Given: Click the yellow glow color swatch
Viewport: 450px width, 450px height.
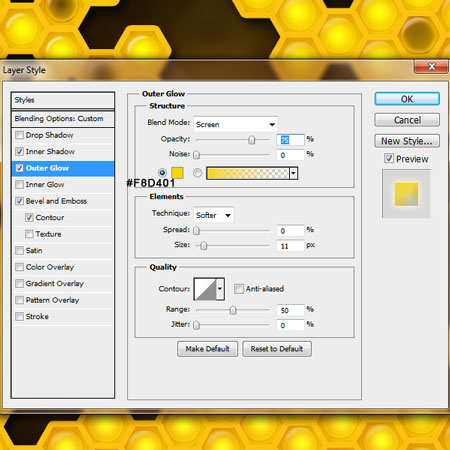Looking at the screenshot, I should (177, 173).
